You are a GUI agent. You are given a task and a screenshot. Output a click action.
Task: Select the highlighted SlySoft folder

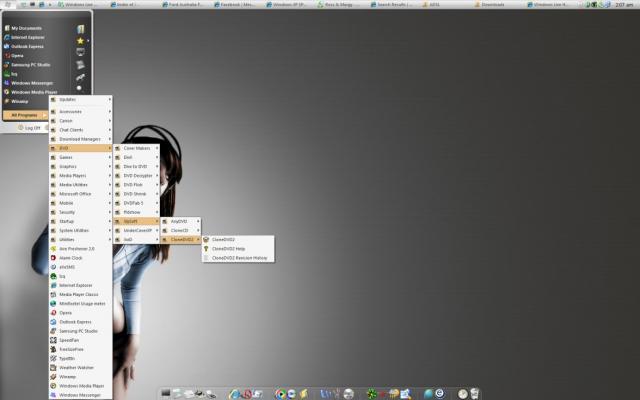pyautogui.click(x=136, y=221)
